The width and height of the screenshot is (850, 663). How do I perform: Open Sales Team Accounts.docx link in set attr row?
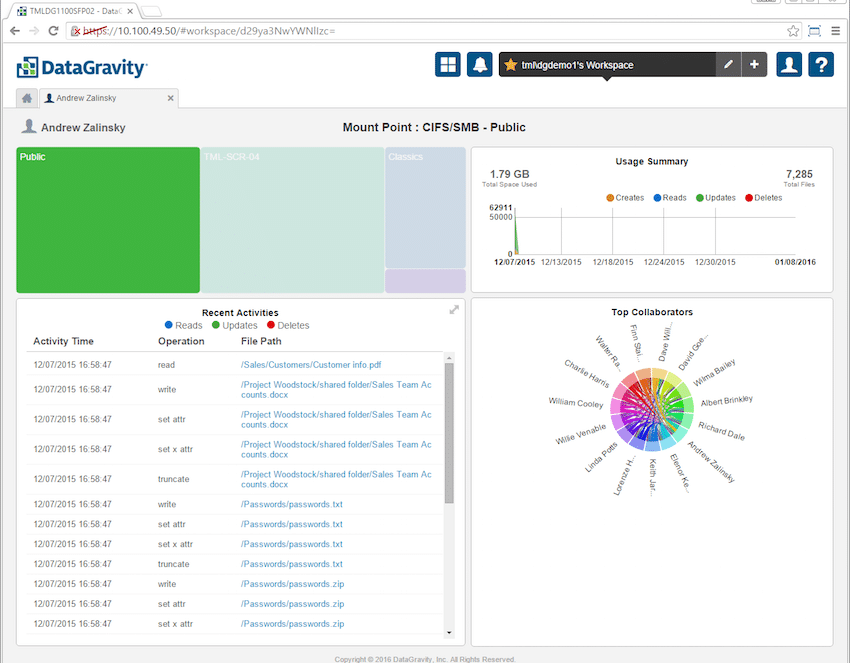(336, 420)
